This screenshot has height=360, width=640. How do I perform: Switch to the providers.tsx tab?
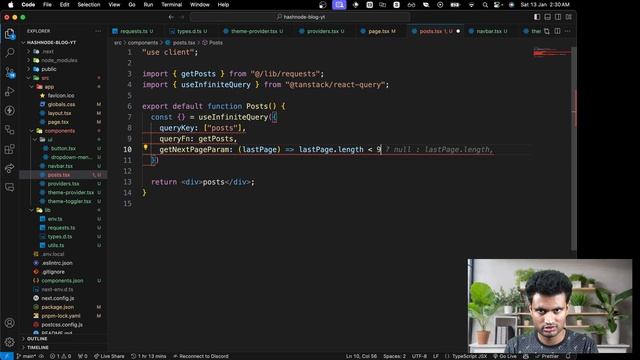[322, 31]
